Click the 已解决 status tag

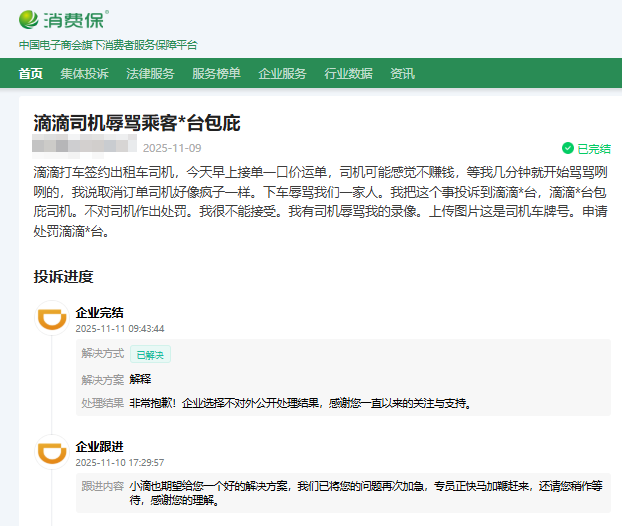pos(150,354)
